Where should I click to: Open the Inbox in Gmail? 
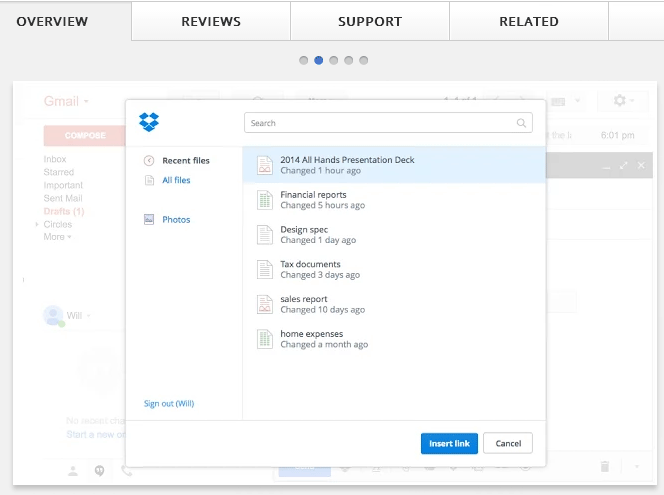[55, 159]
